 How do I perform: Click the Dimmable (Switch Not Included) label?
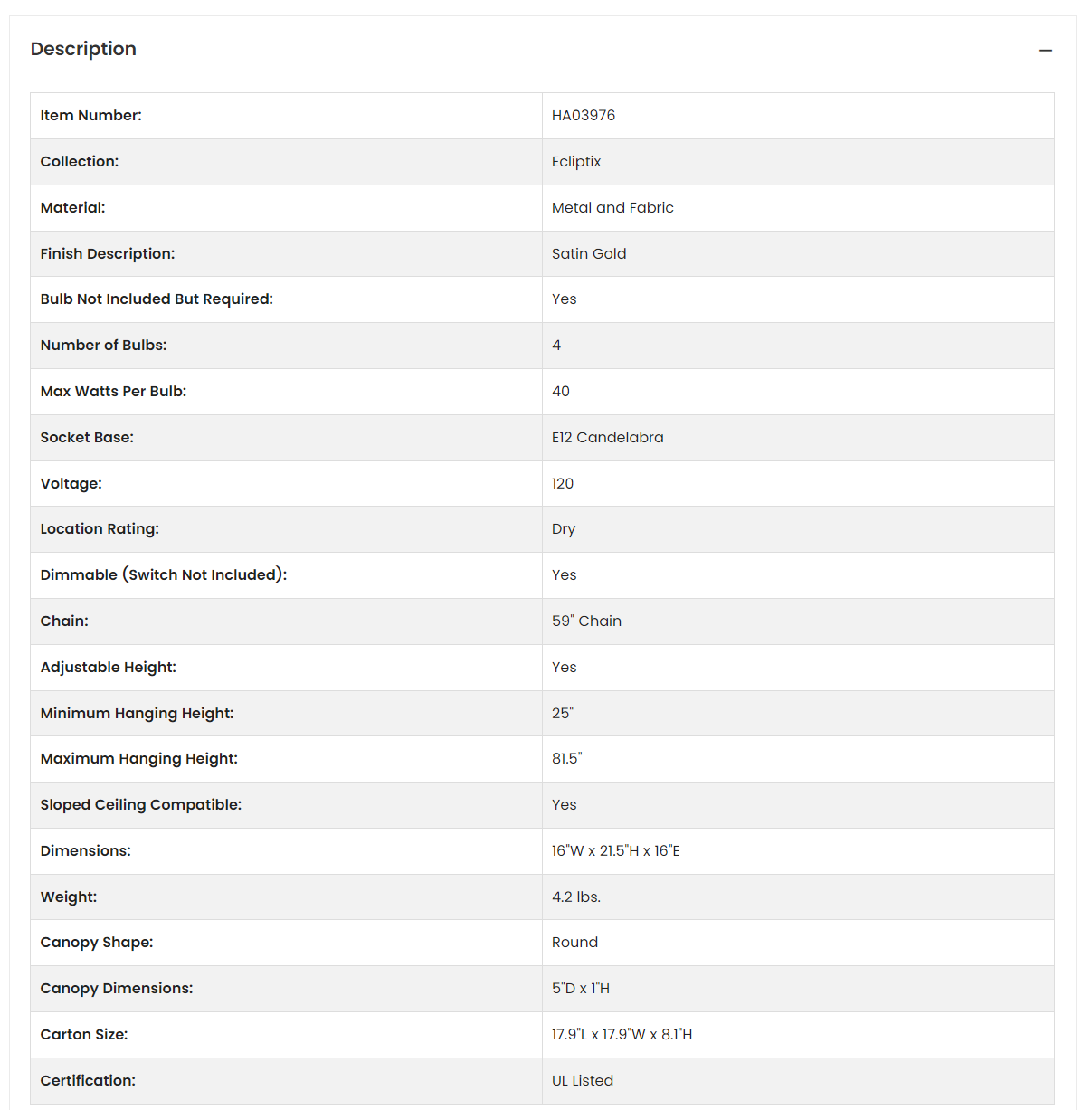(x=164, y=575)
